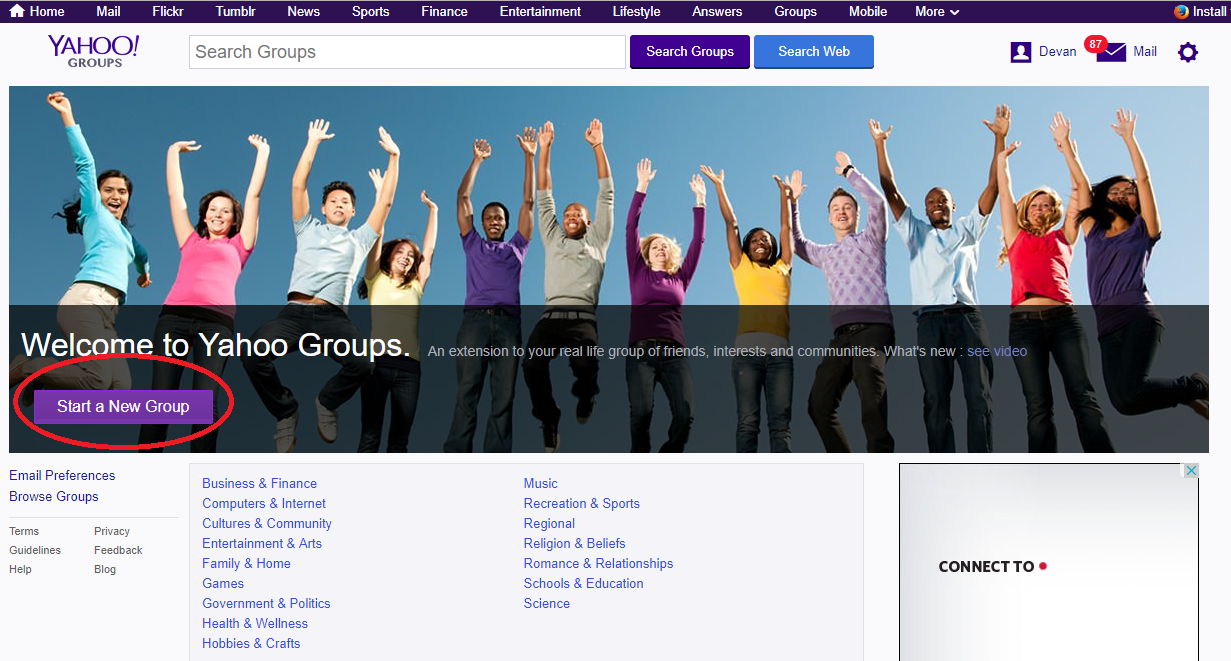1231x661 pixels.
Task: Open Tumblr in top navigation
Action: pos(235,11)
